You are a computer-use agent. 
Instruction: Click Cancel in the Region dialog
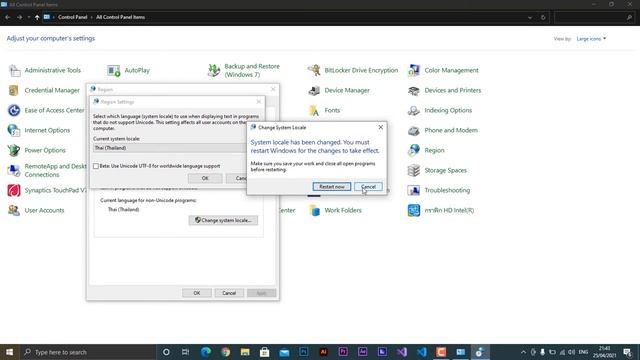point(229,293)
